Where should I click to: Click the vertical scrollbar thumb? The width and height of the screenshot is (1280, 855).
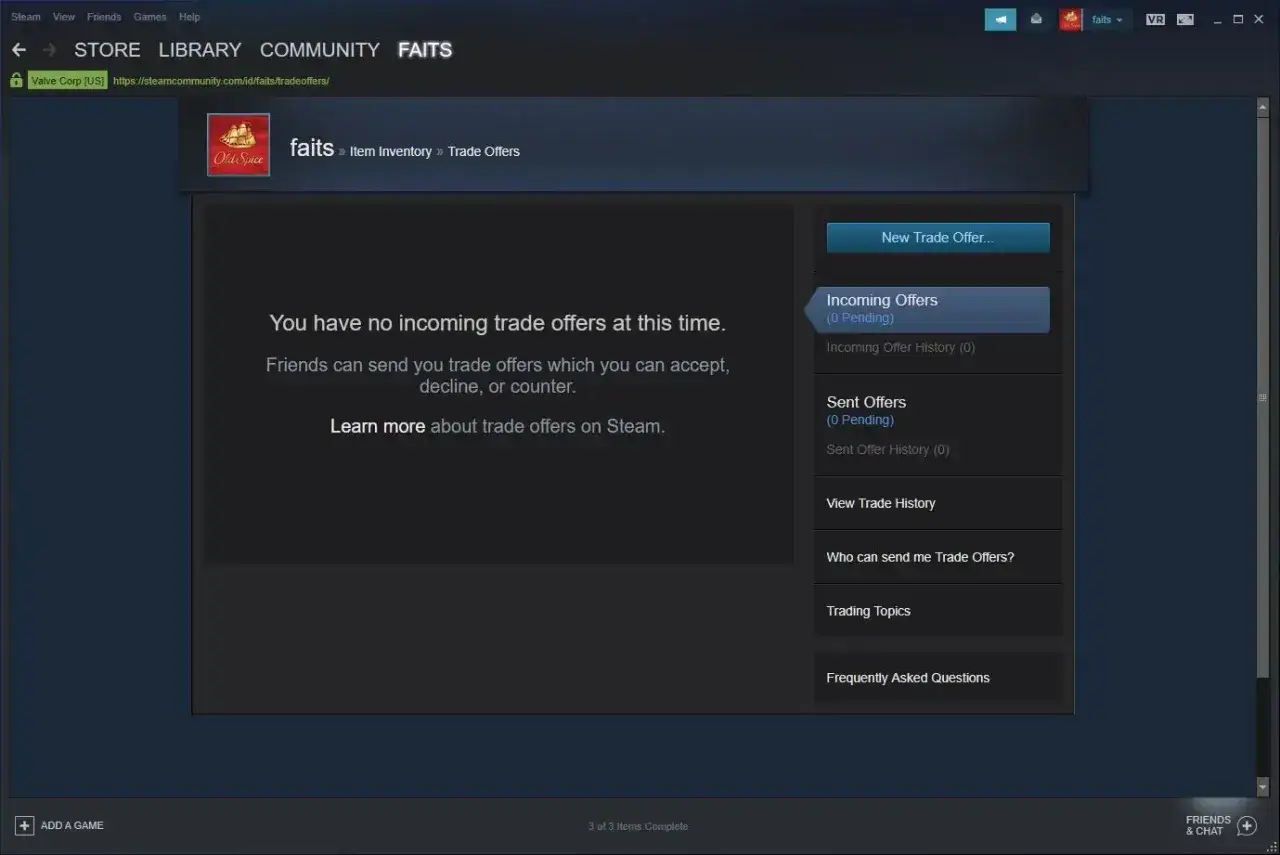coord(1263,398)
